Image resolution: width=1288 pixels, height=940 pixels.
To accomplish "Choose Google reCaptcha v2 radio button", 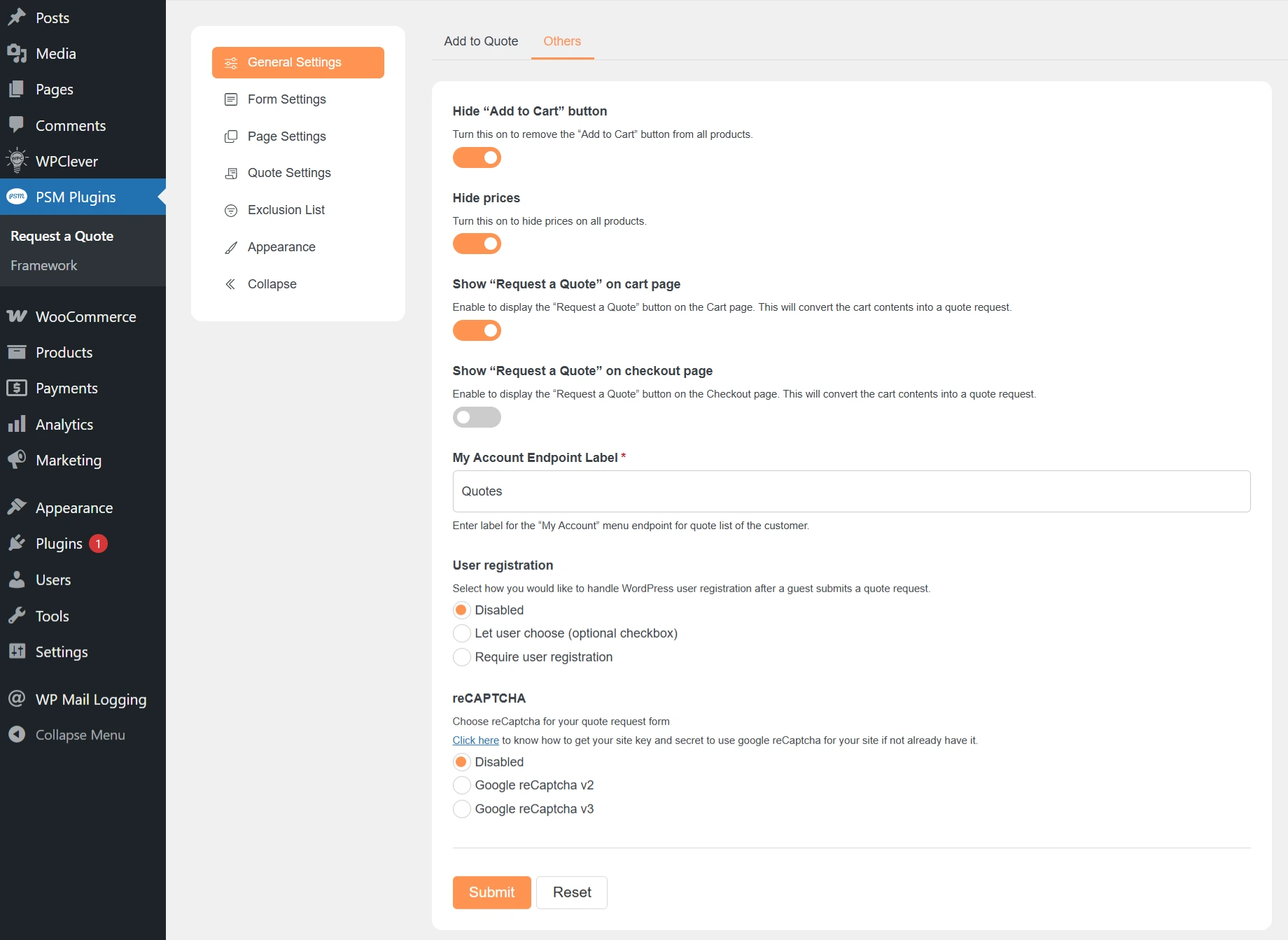I will [x=462, y=785].
